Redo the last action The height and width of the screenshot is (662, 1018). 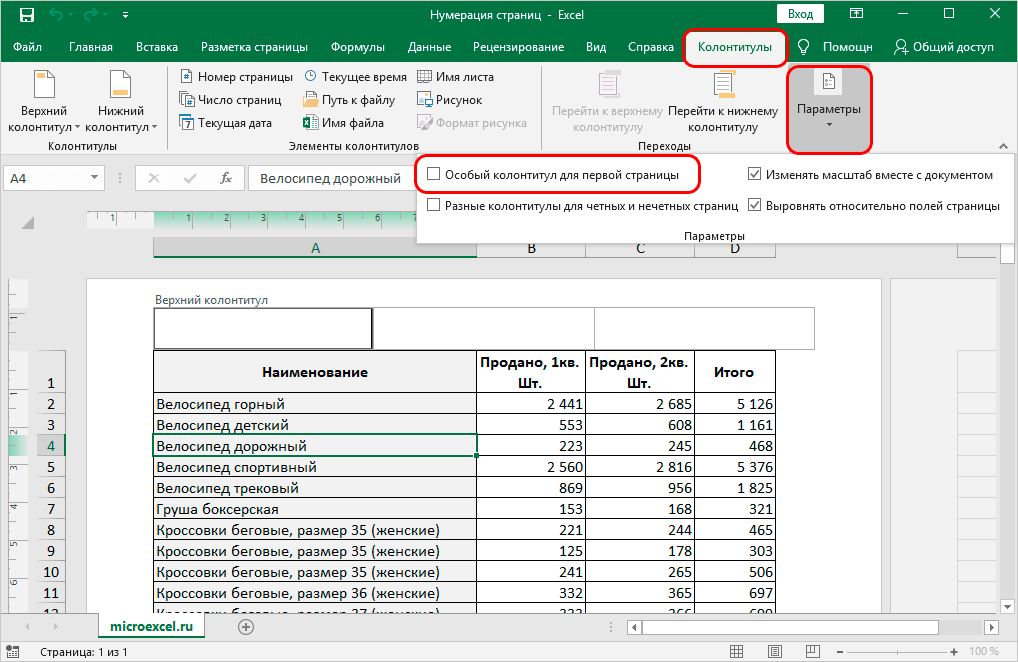[91, 14]
